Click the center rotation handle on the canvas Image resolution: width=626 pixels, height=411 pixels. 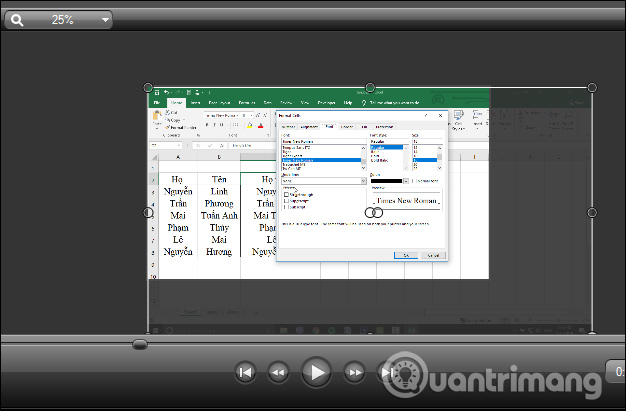click(x=374, y=212)
